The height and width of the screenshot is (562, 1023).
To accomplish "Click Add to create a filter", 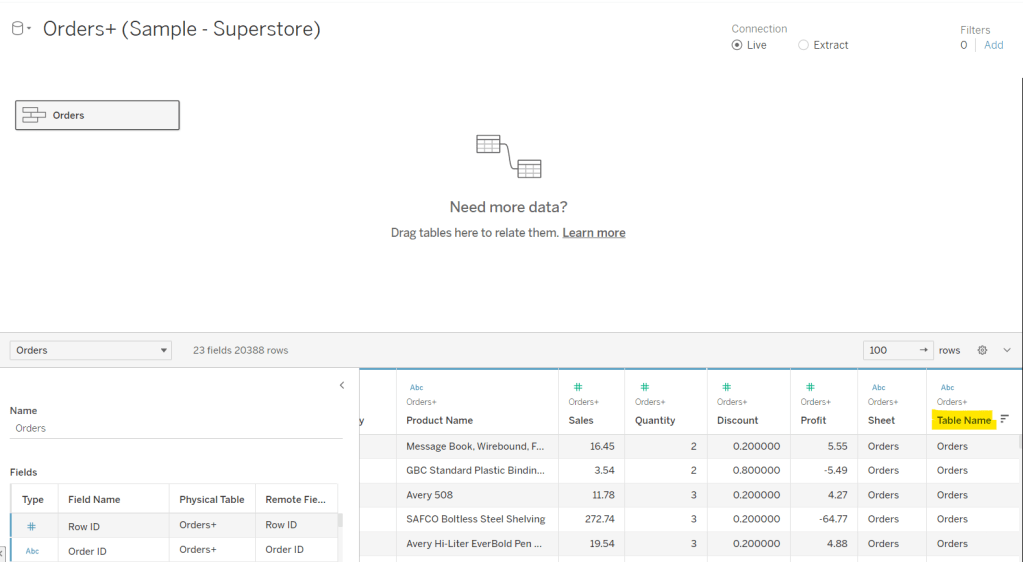I will [993, 45].
